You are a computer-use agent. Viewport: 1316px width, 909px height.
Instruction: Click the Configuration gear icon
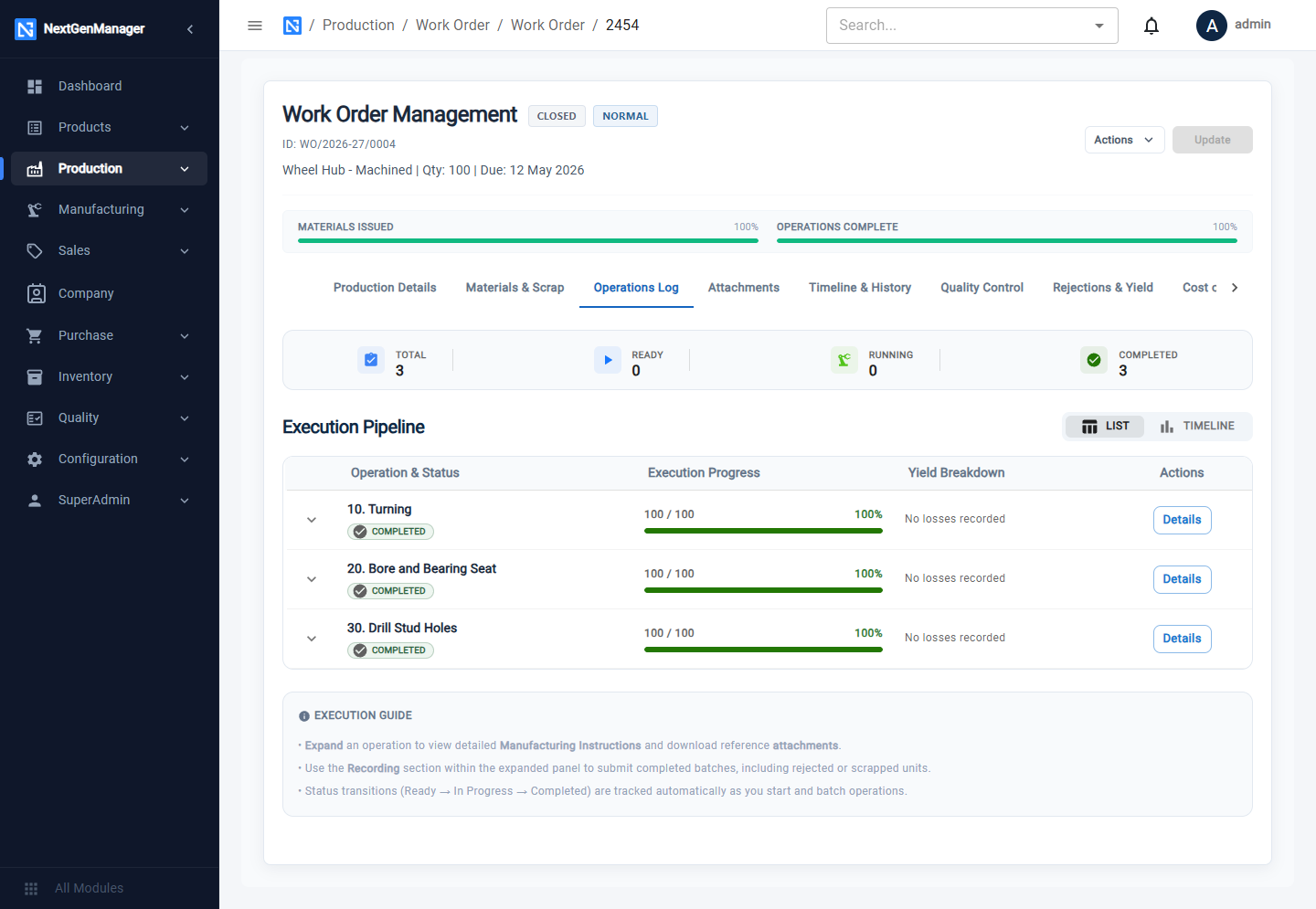(x=35, y=460)
